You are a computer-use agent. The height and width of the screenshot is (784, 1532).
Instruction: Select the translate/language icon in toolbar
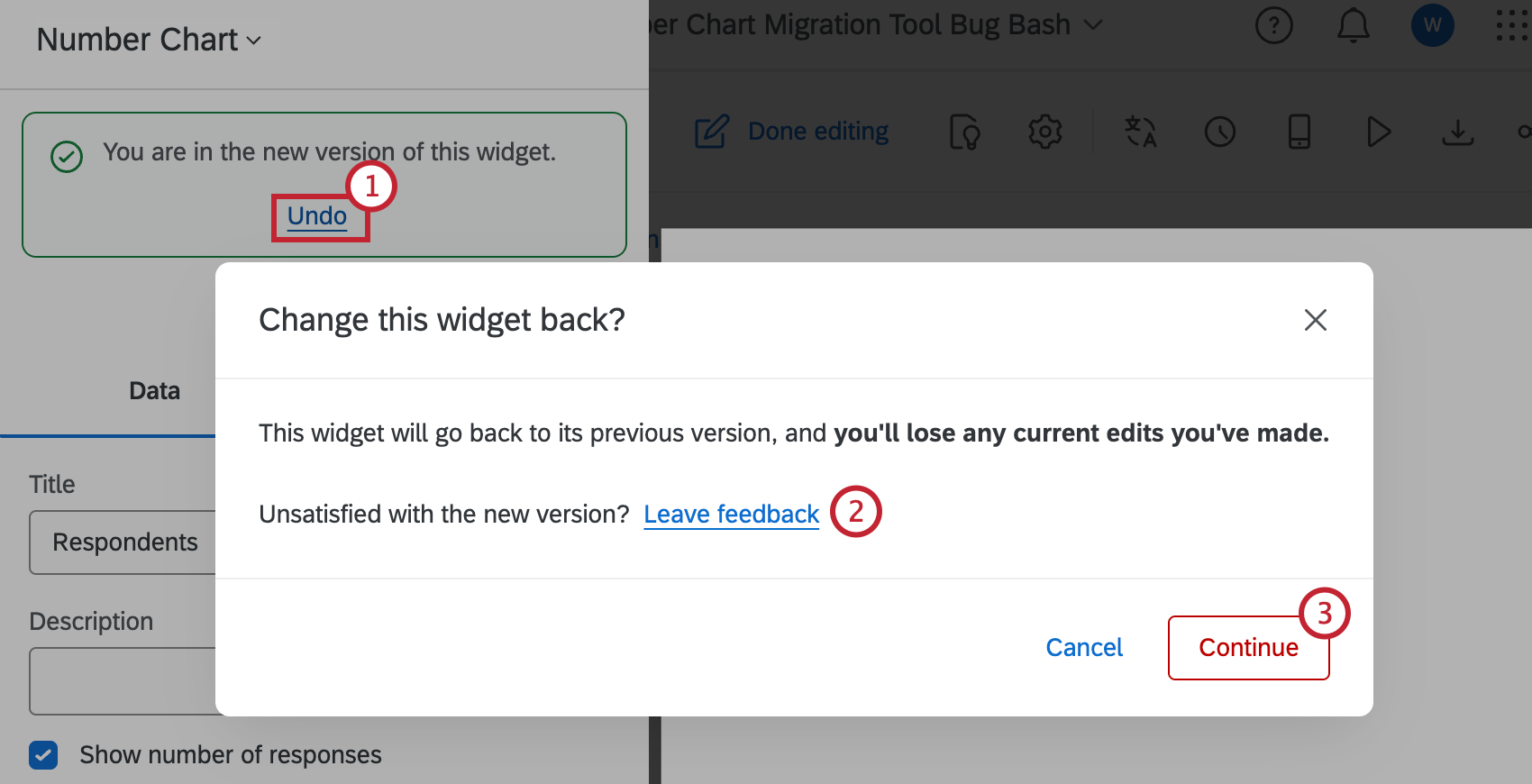1140,132
